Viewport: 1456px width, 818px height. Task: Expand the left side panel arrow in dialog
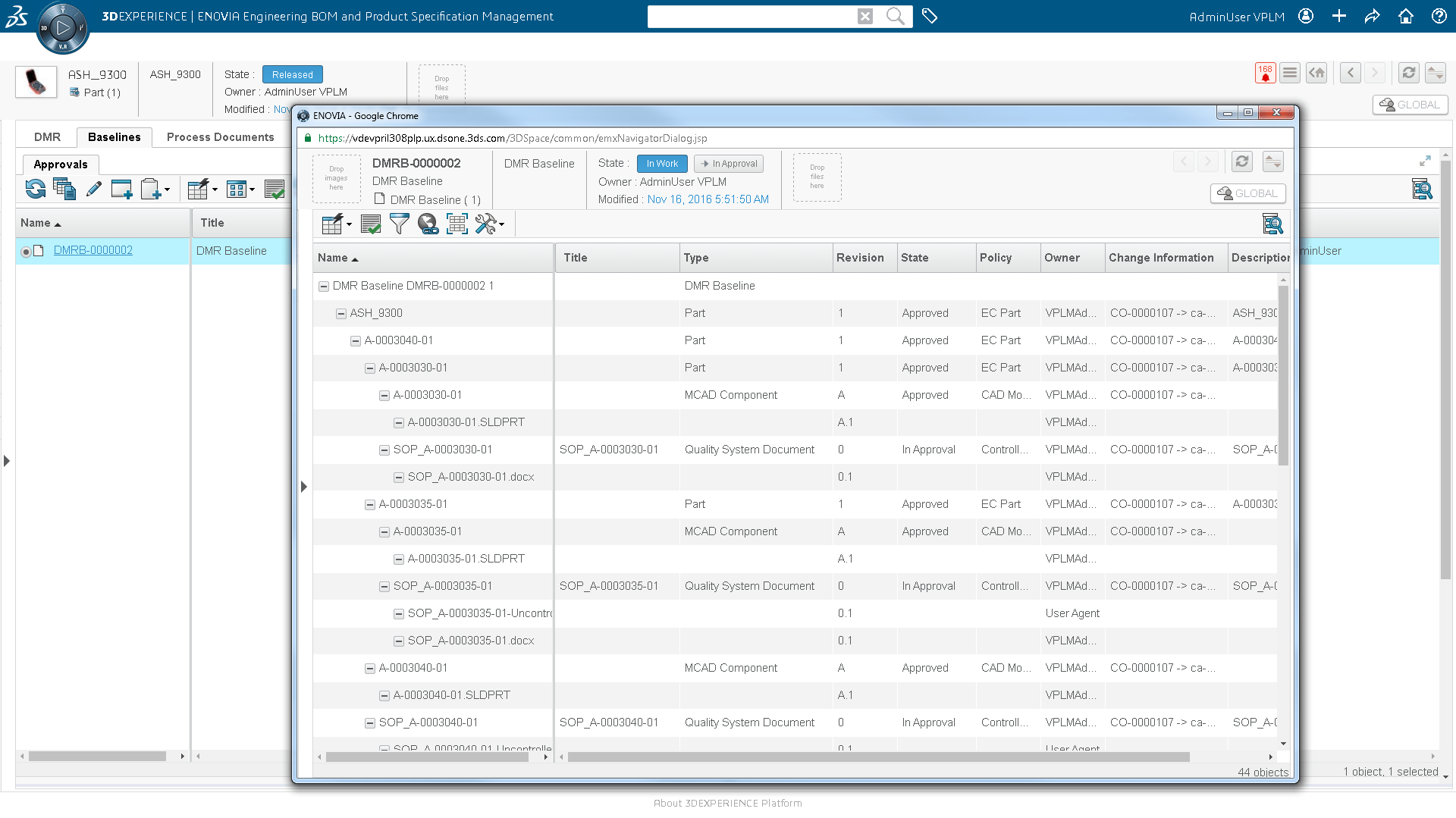[x=304, y=487]
